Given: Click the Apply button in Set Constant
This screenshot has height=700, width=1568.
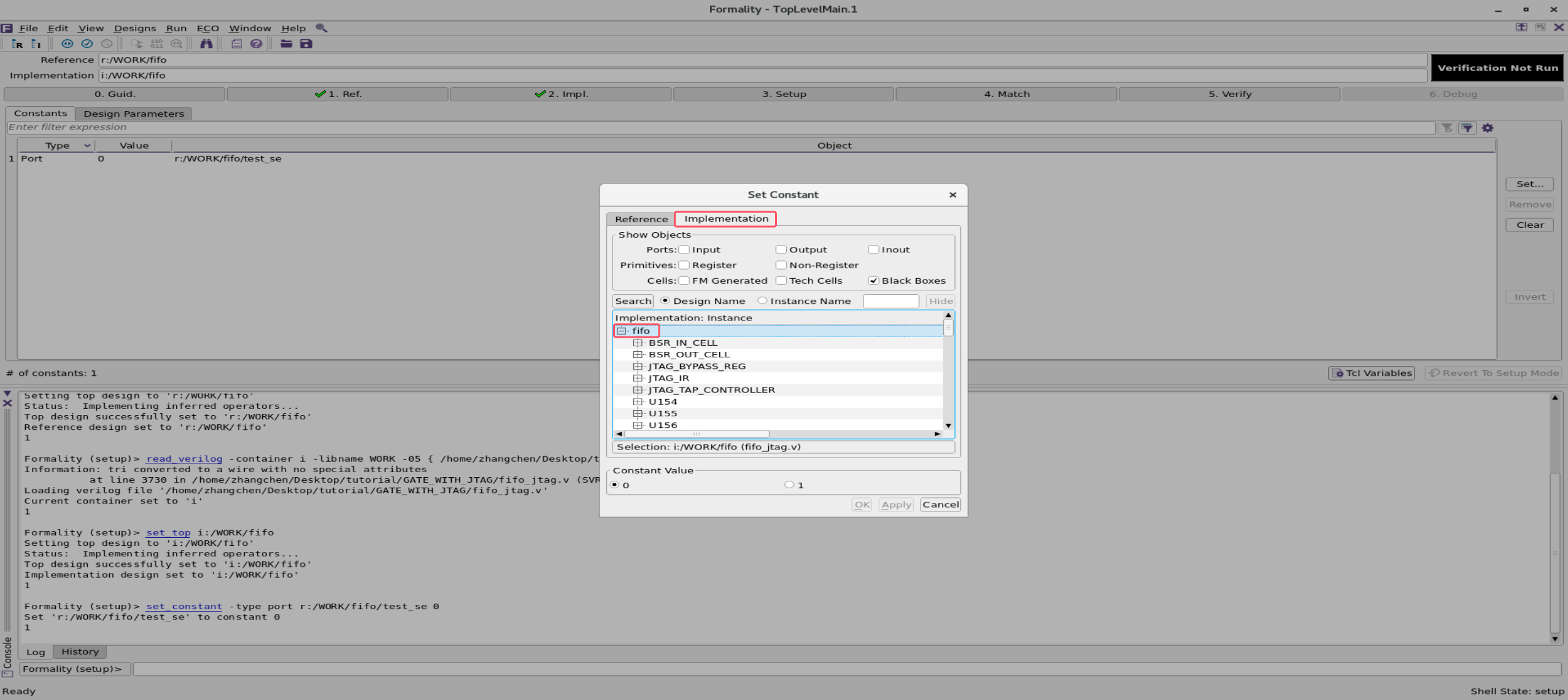Looking at the screenshot, I should [x=895, y=504].
